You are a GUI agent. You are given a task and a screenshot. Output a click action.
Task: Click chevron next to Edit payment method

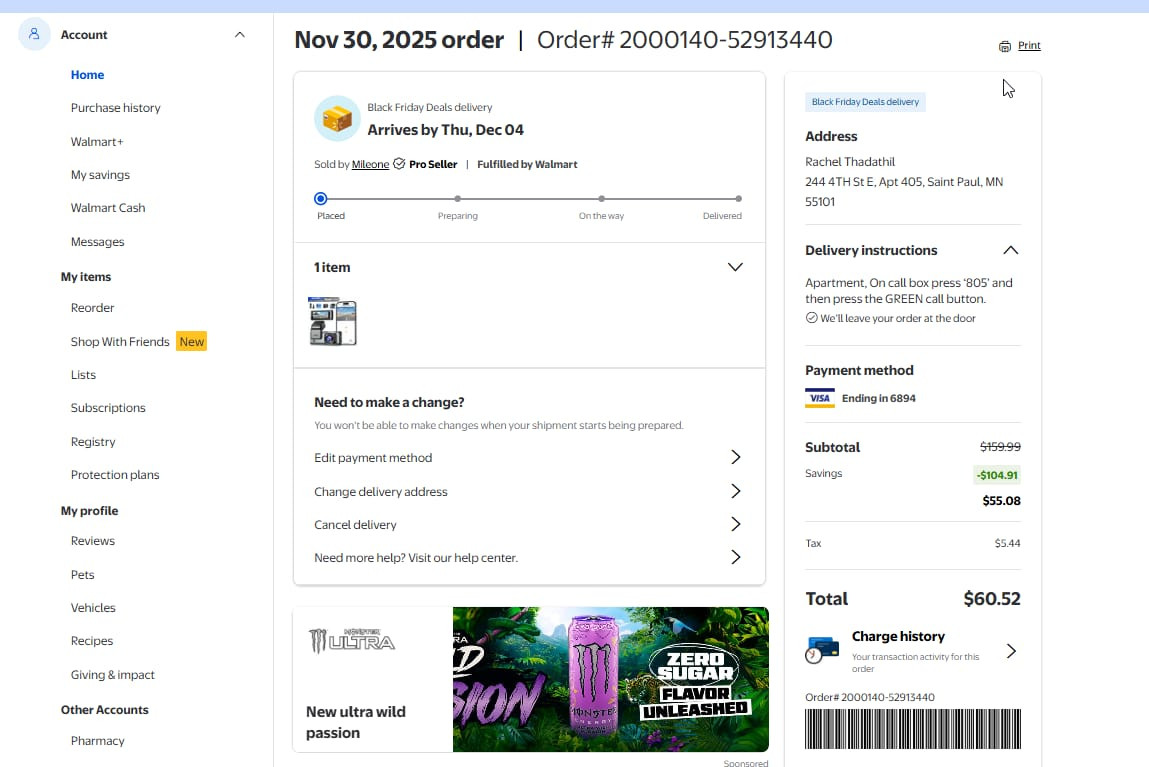pyautogui.click(x=736, y=457)
